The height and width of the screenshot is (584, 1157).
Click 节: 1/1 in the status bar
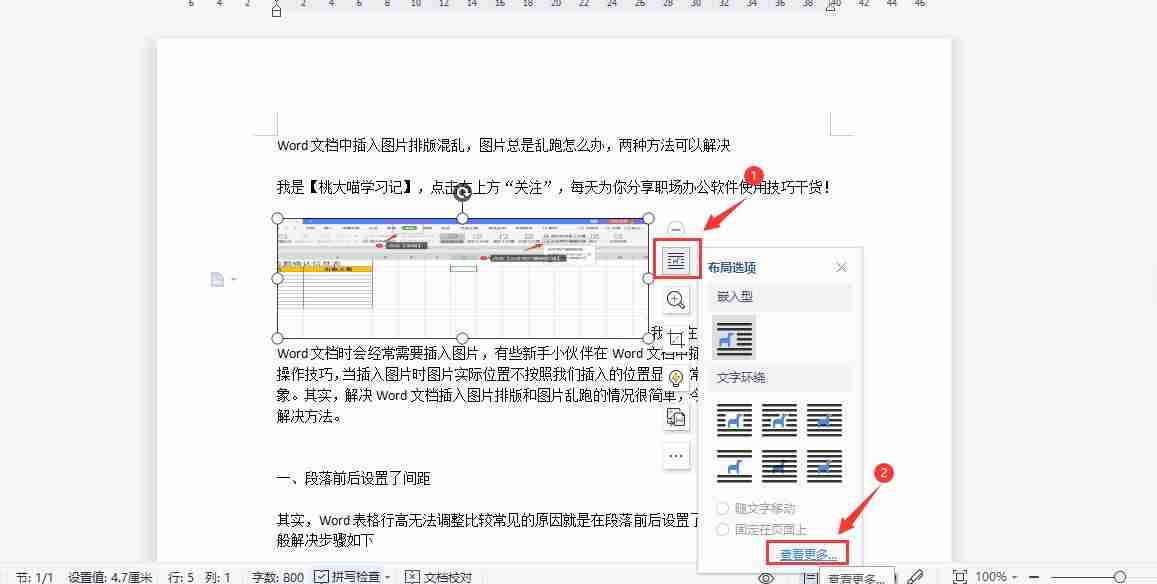pos(35,577)
